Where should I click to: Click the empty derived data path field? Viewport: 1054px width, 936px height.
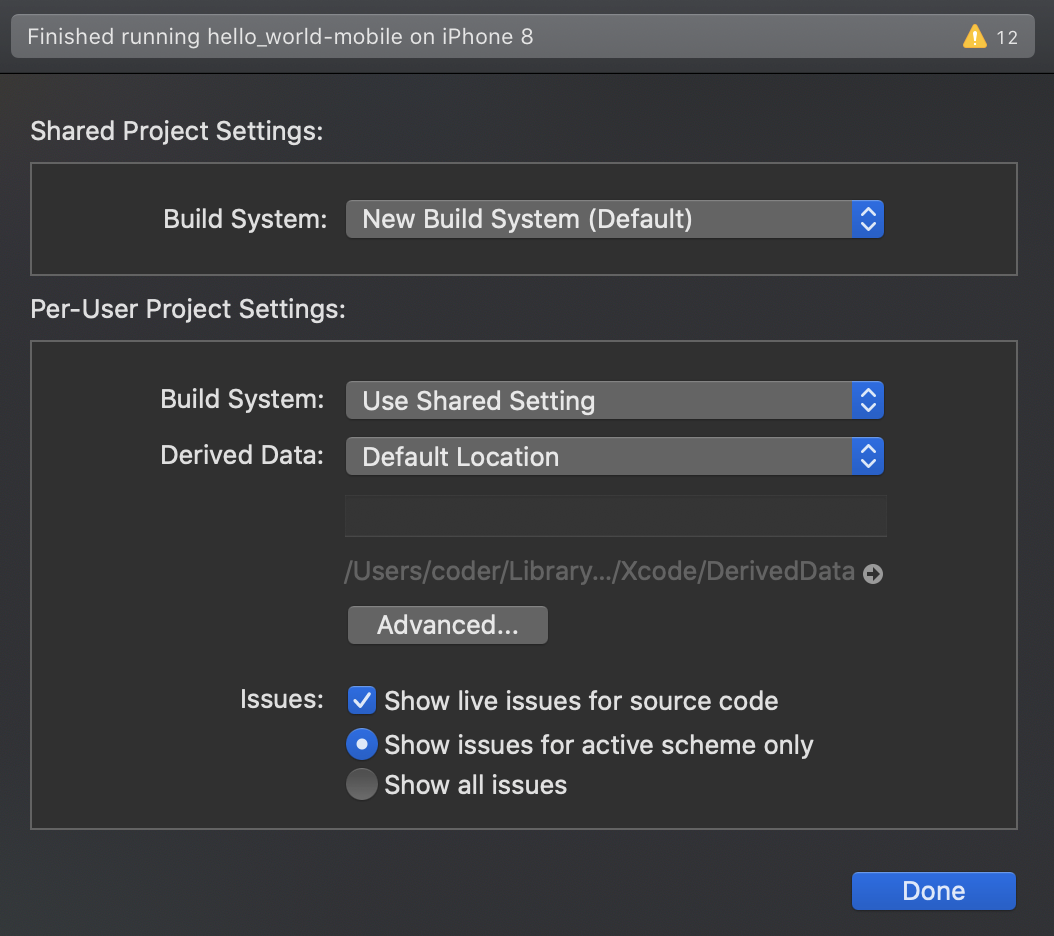(x=615, y=516)
